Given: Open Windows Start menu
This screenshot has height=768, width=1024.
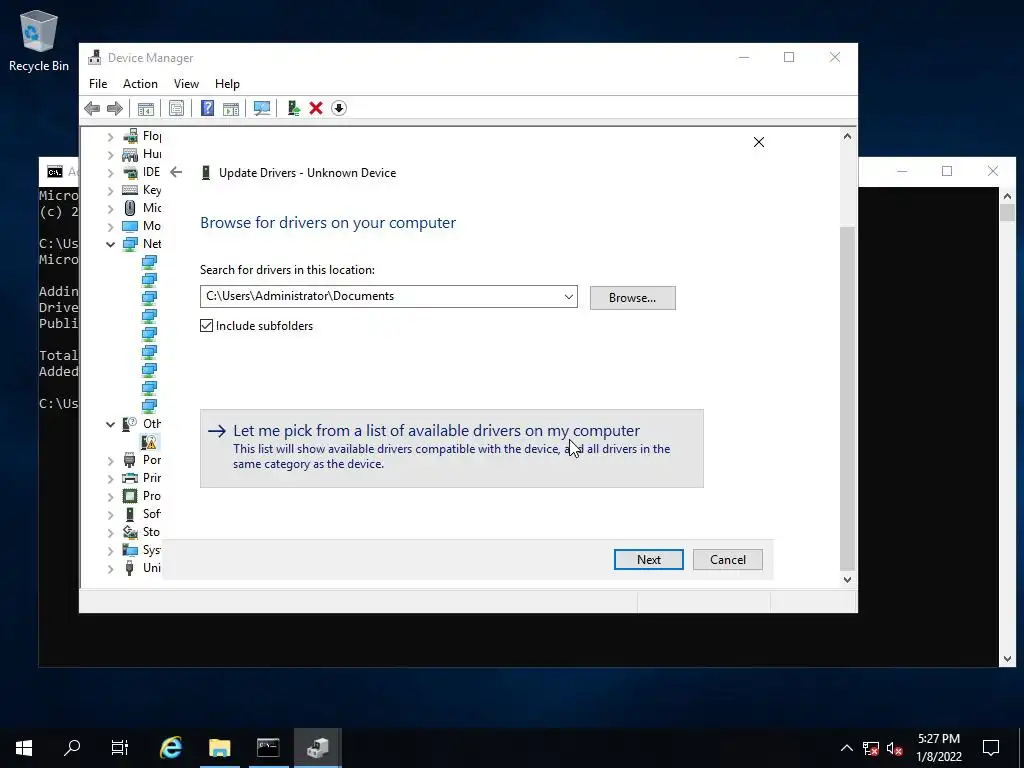Looking at the screenshot, I should point(24,748).
